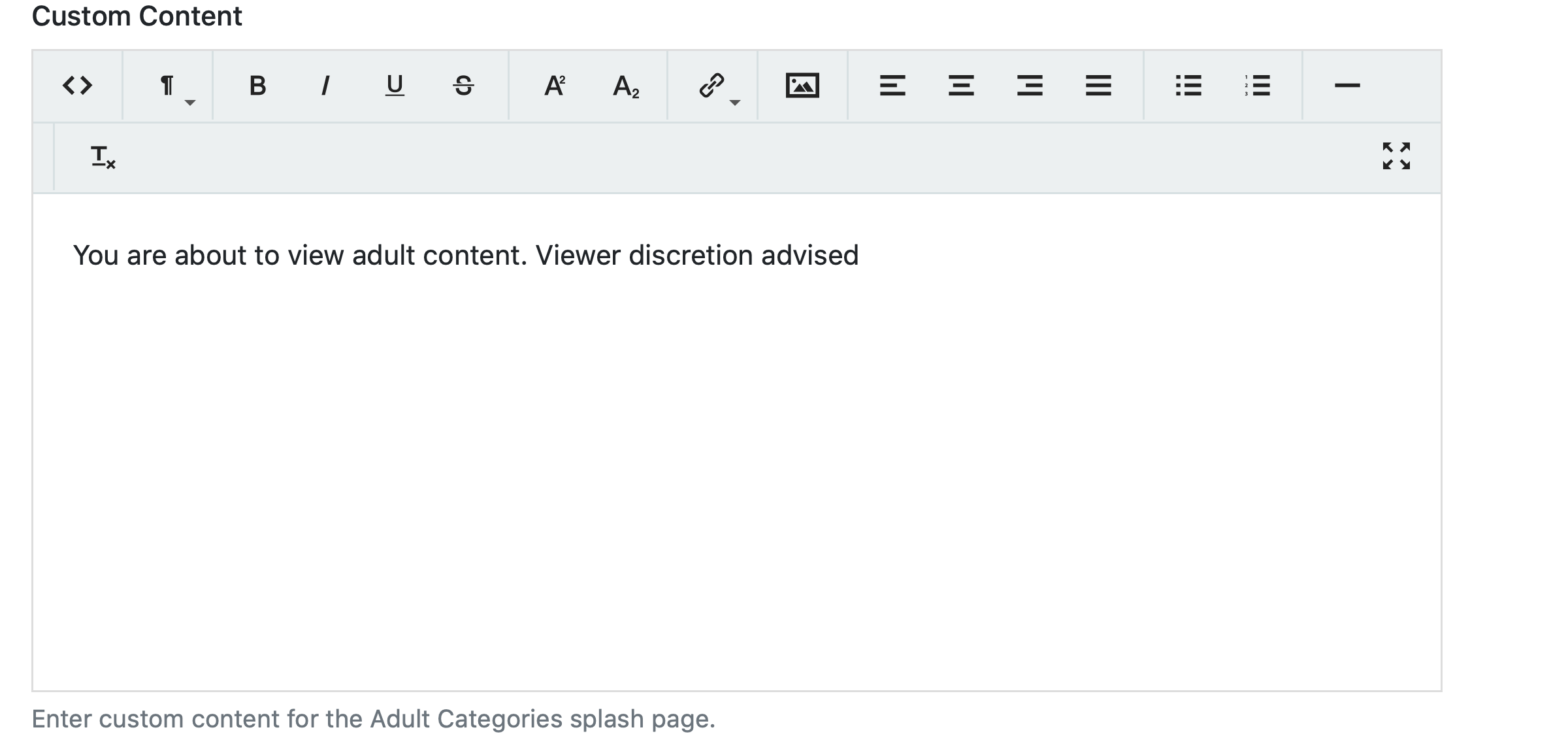Center align the text
Viewport: 1568px width, 734px height.
click(x=961, y=86)
